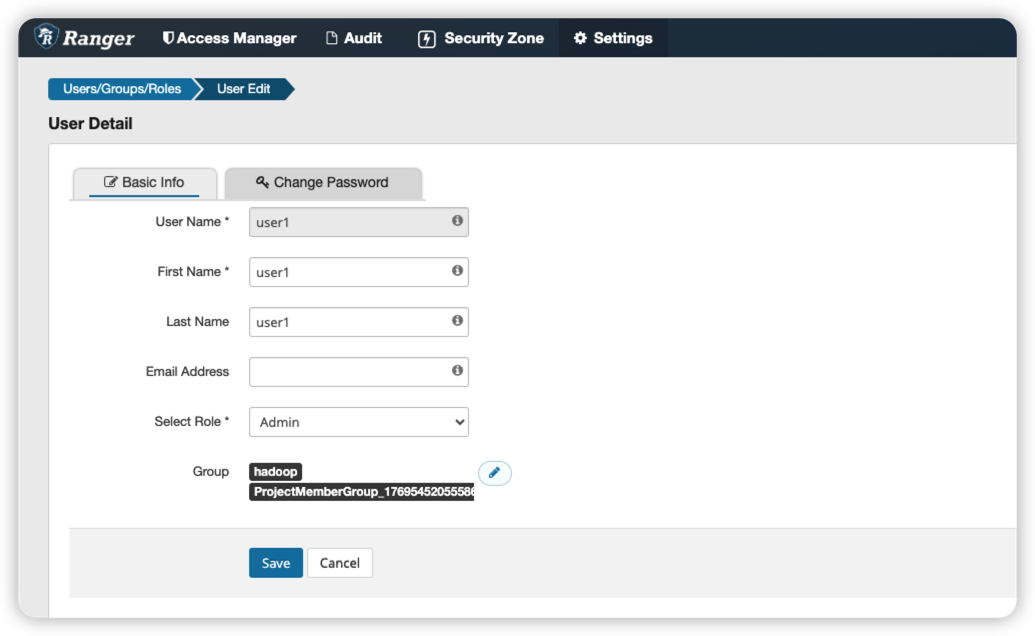Select the Basic Info tab
Image resolution: width=1035 pixels, height=636 pixels.
tap(144, 182)
